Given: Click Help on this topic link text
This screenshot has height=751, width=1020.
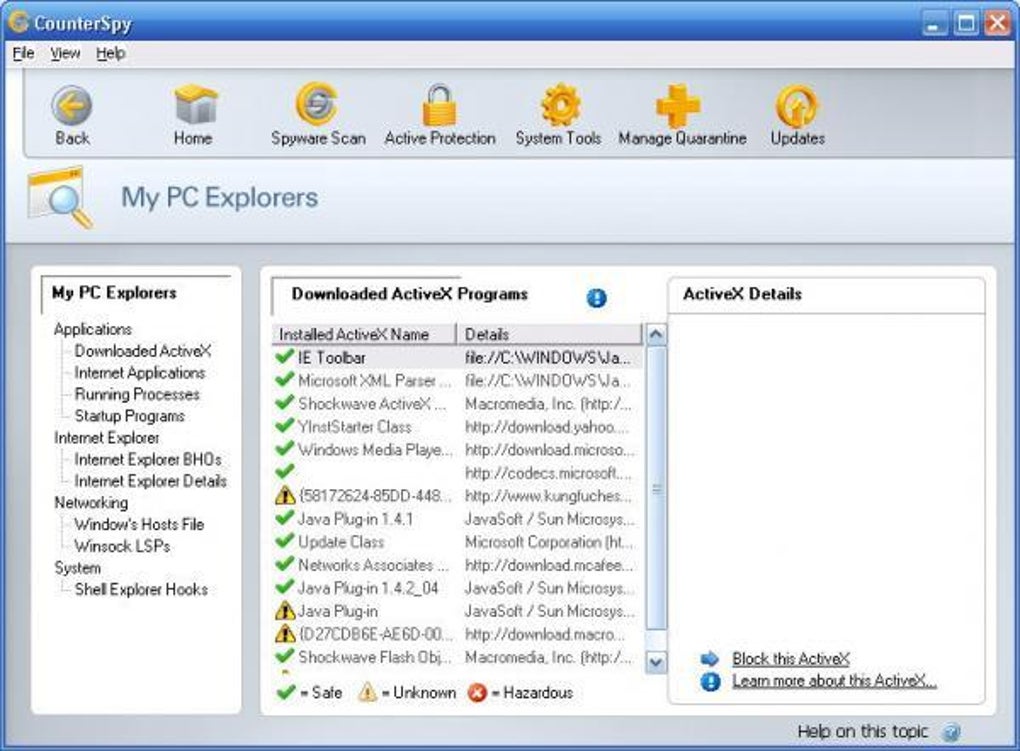Looking at the screenshot, I should [x=862, y=731].
